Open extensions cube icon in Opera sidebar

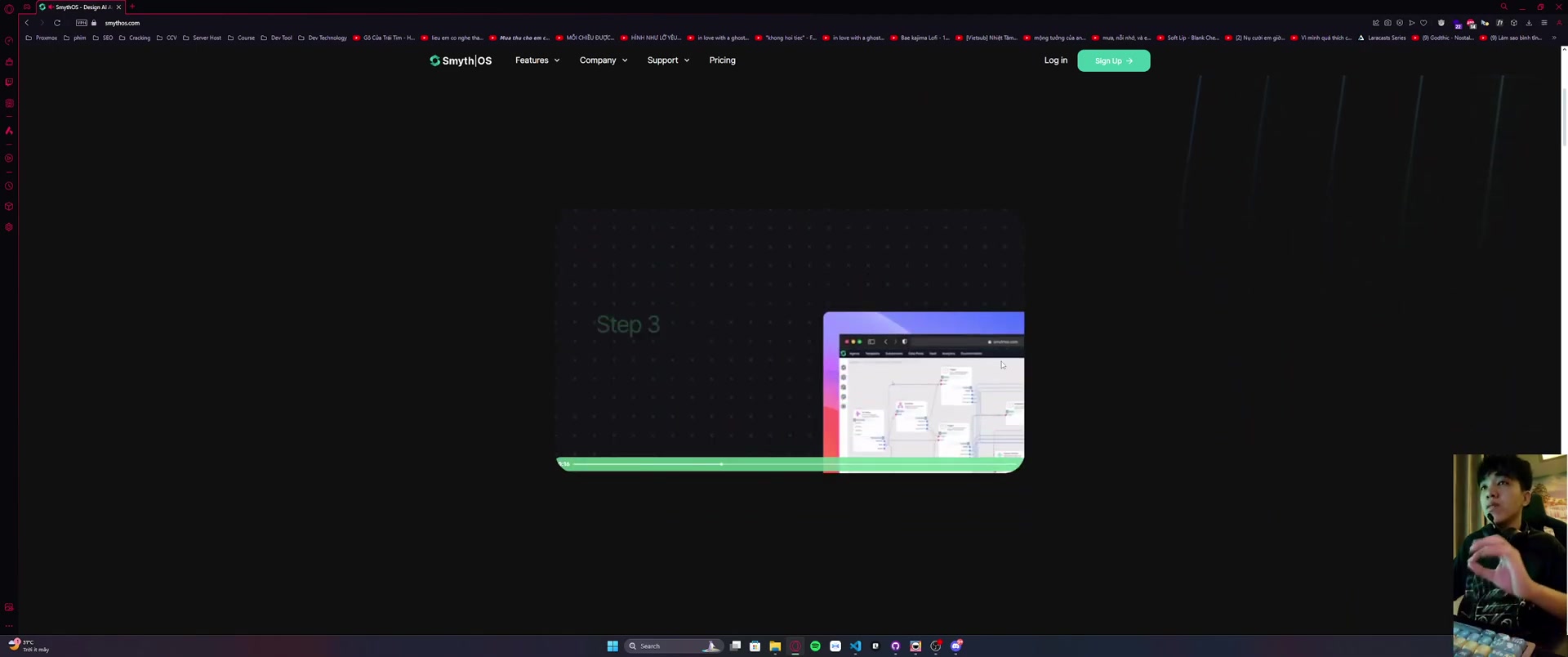tap(9, 206)
